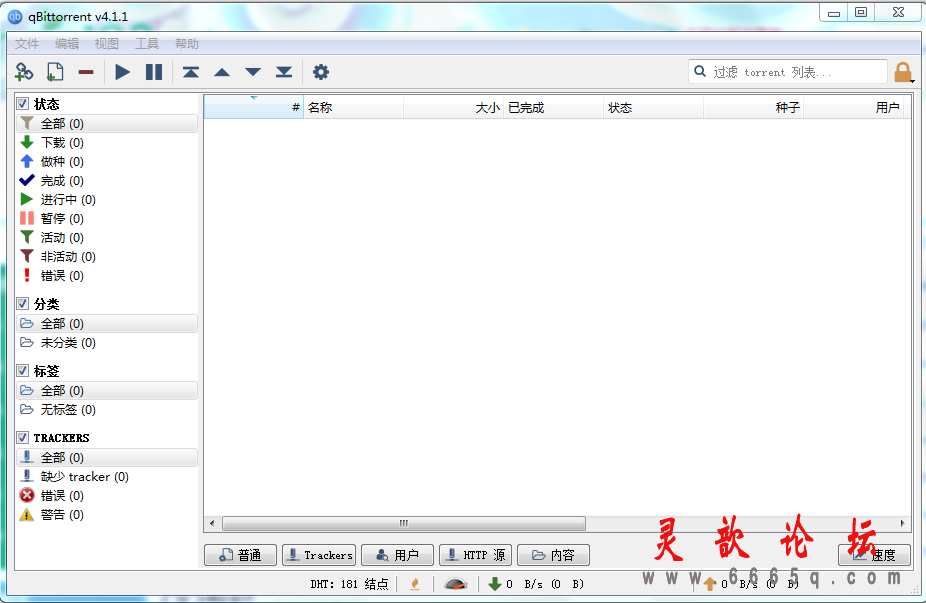Click the add torrent link icon
The image size is (926, 603).
(24, 72)
